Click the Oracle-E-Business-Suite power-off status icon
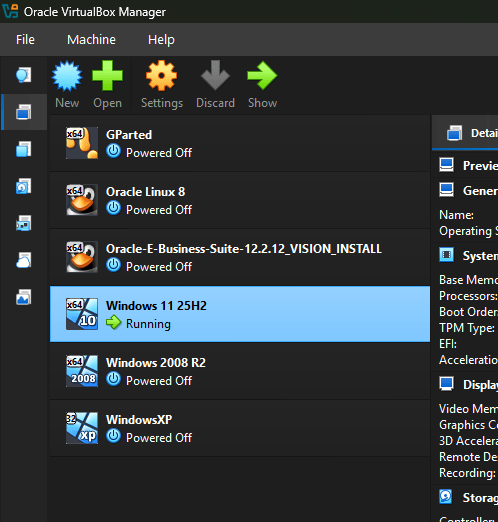 (x=114, y=265)
